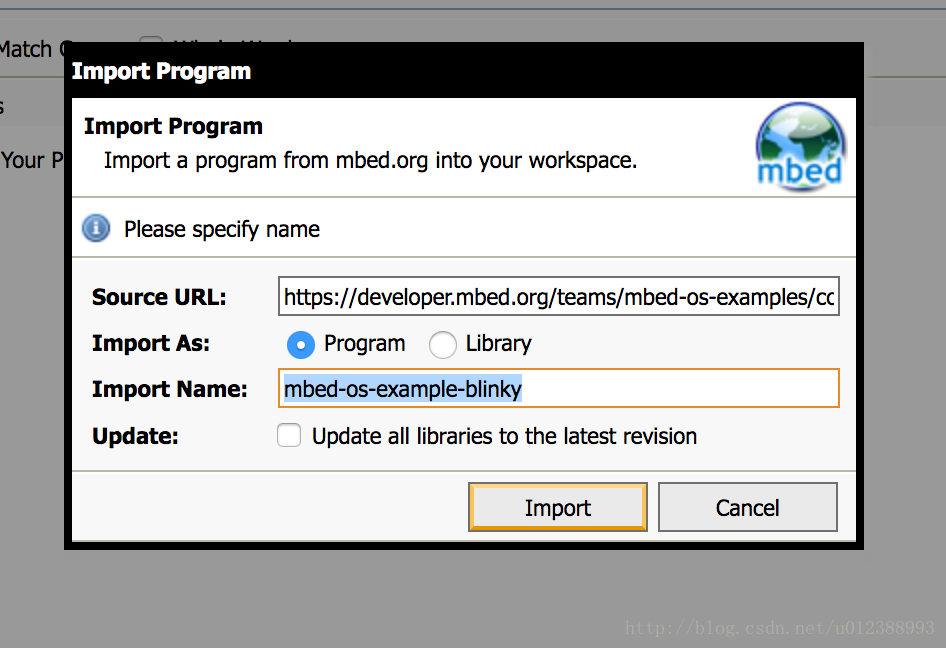
Task: Focus the Source URL field
Action: [x=559, y=296]
